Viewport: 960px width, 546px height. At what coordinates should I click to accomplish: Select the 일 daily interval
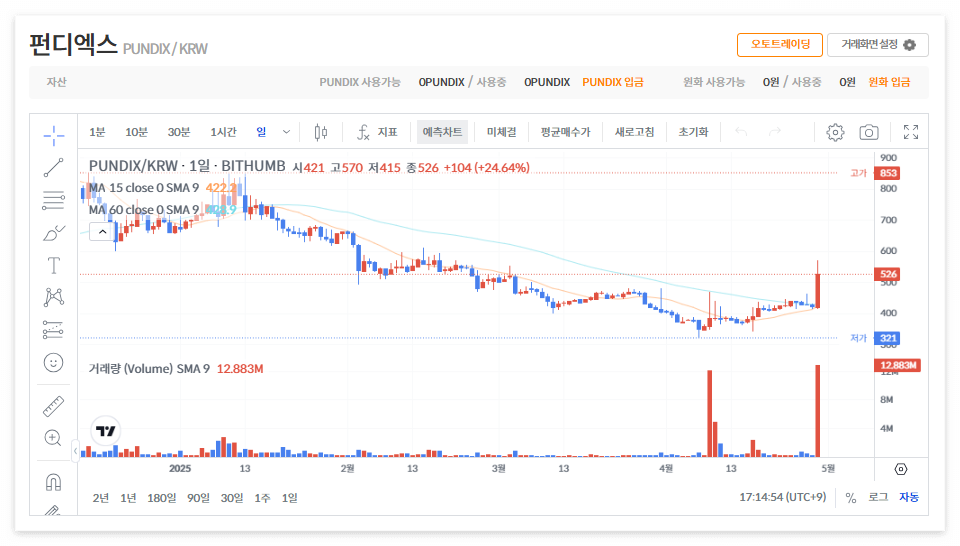coord(261,132)
